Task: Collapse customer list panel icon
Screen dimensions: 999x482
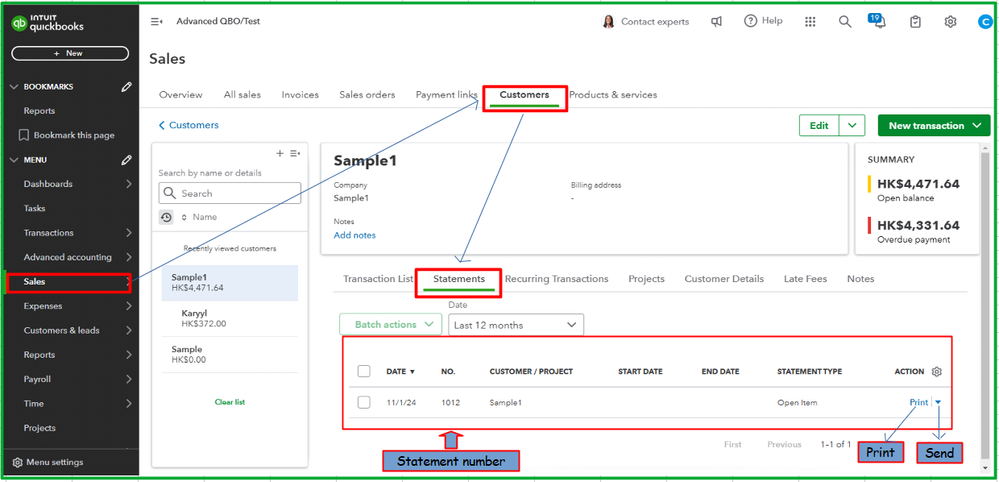Action: click(294, 153)
